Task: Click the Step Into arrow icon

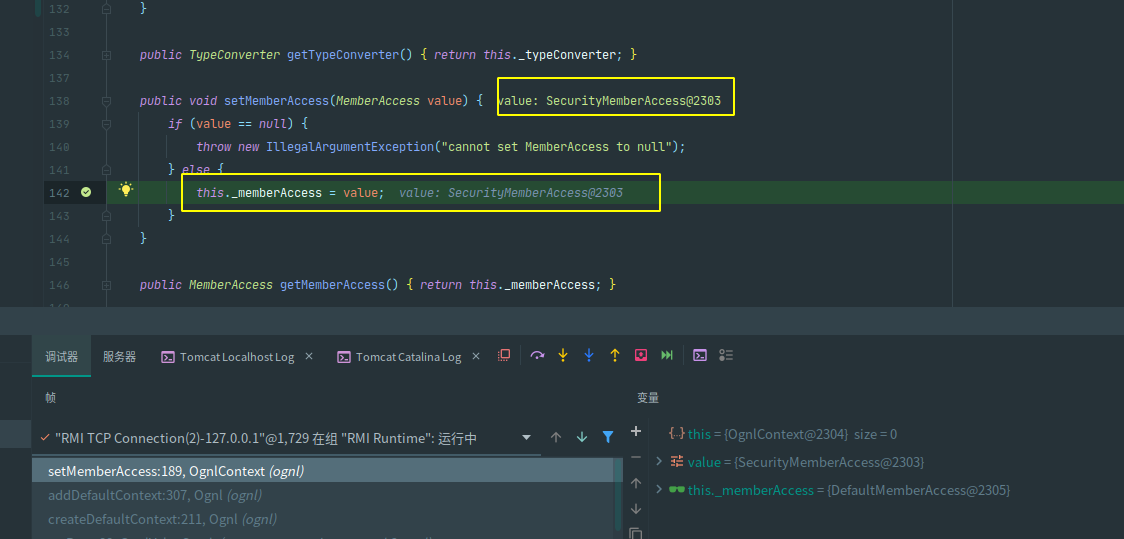Action: pyautogui.click(x=563, y=355)
